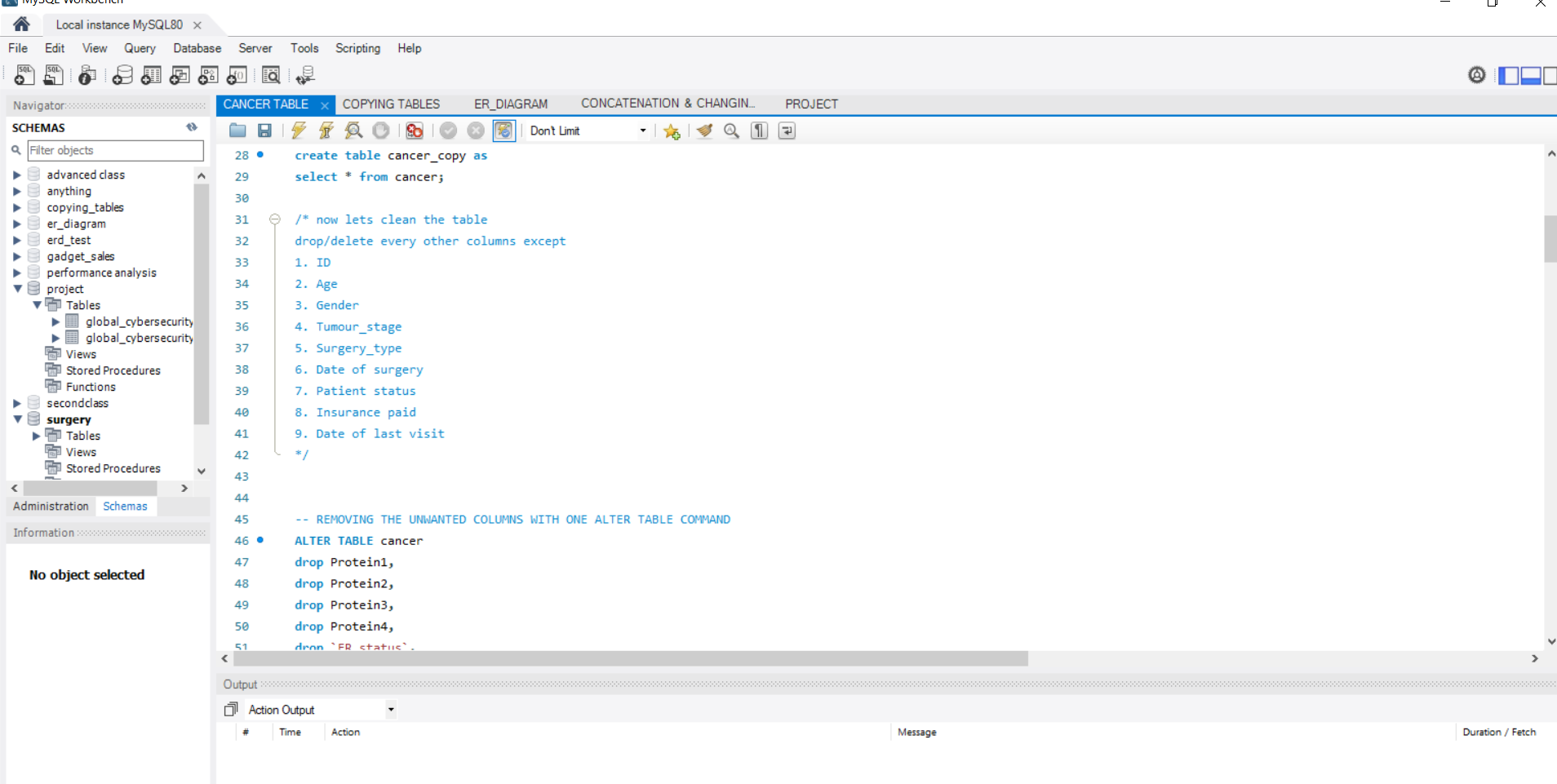This screenshot has width=1557, height=784.
Task: Beautify the query with broom icon
Action: pyautogui.click(x=705, y=131)
